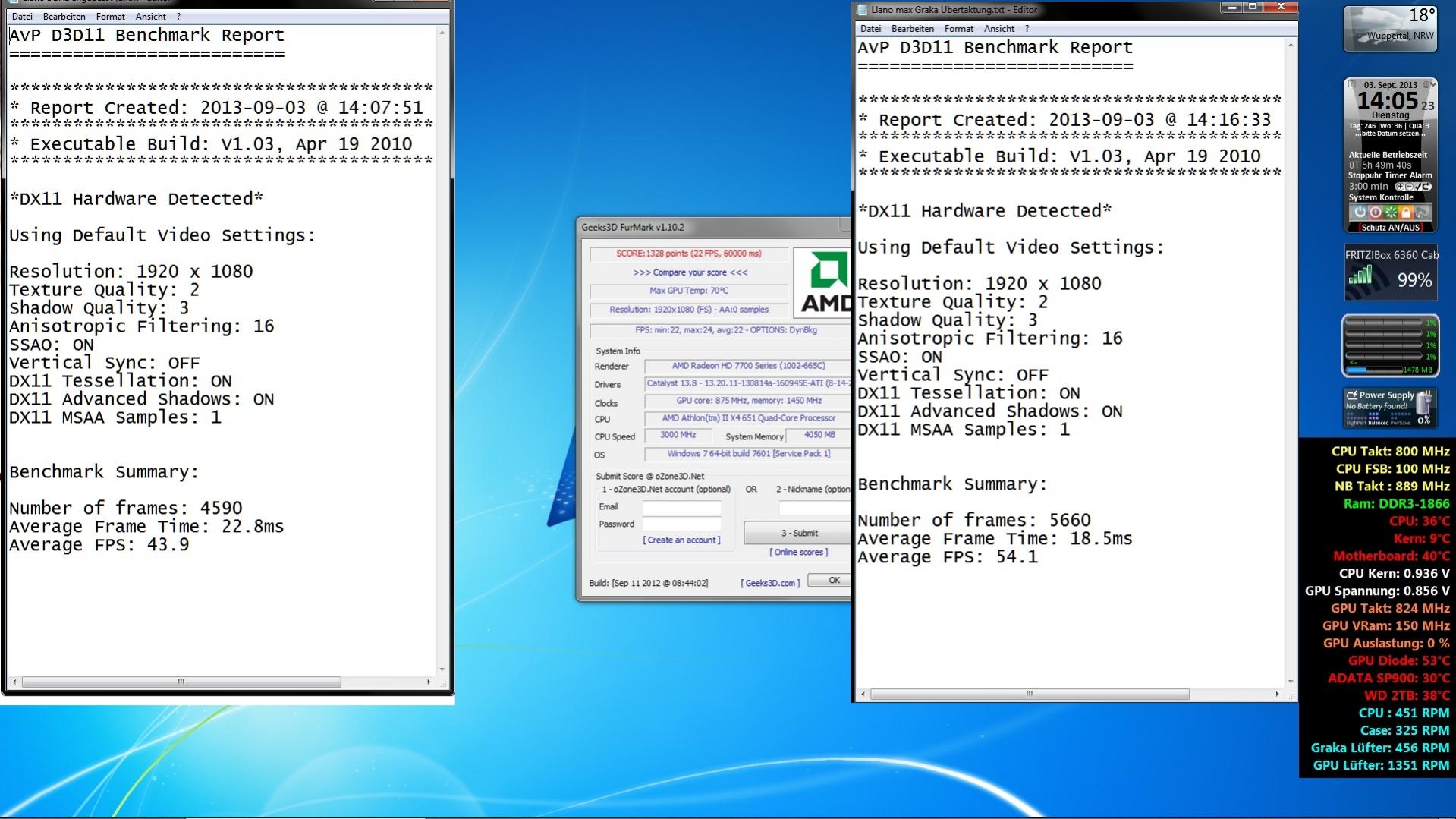Click the AMD Radeon HD 7700 Series renderer field
The width and height of the screenshot is (1456, 819).
tap(747, 366)
